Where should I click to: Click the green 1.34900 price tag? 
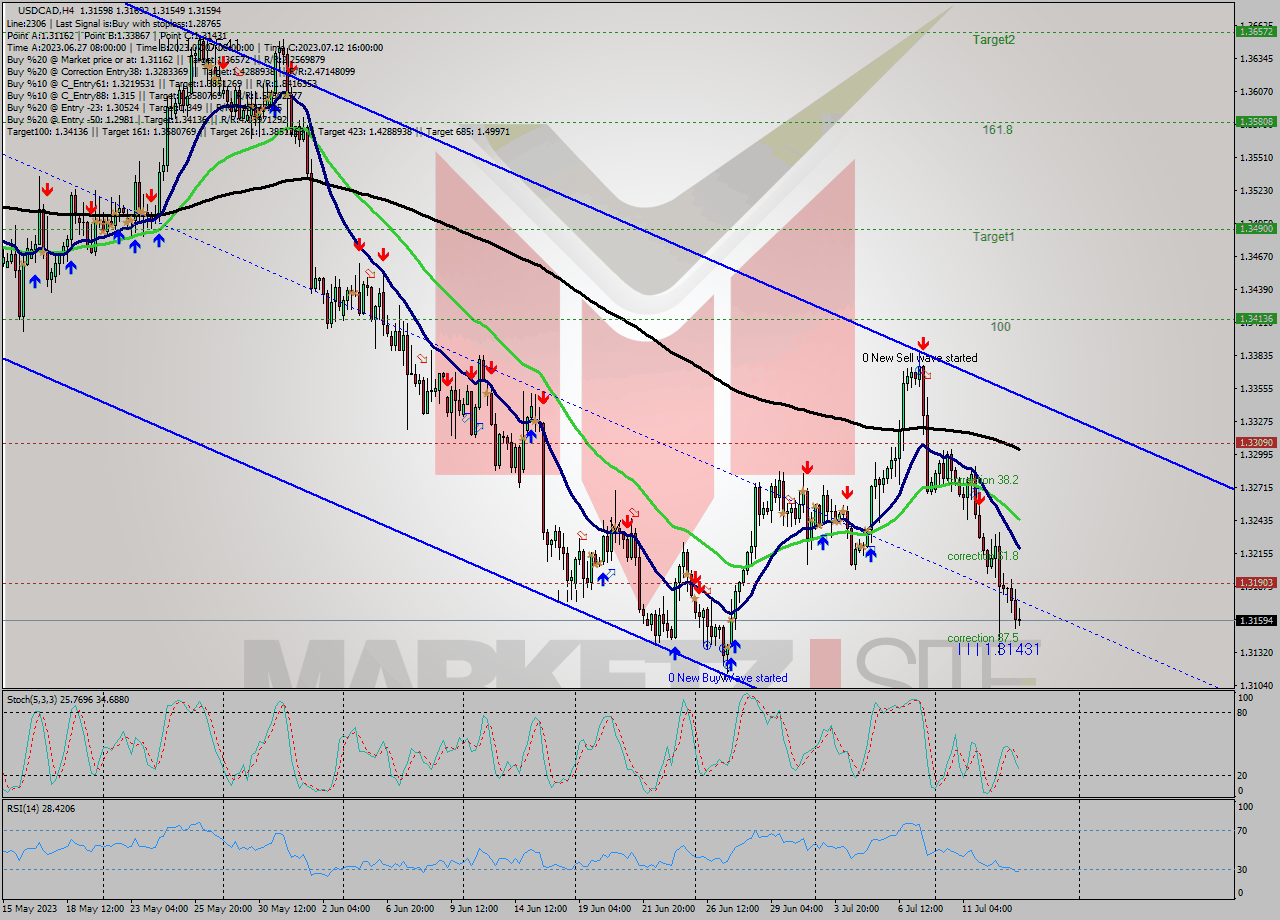coord(1256,228)
